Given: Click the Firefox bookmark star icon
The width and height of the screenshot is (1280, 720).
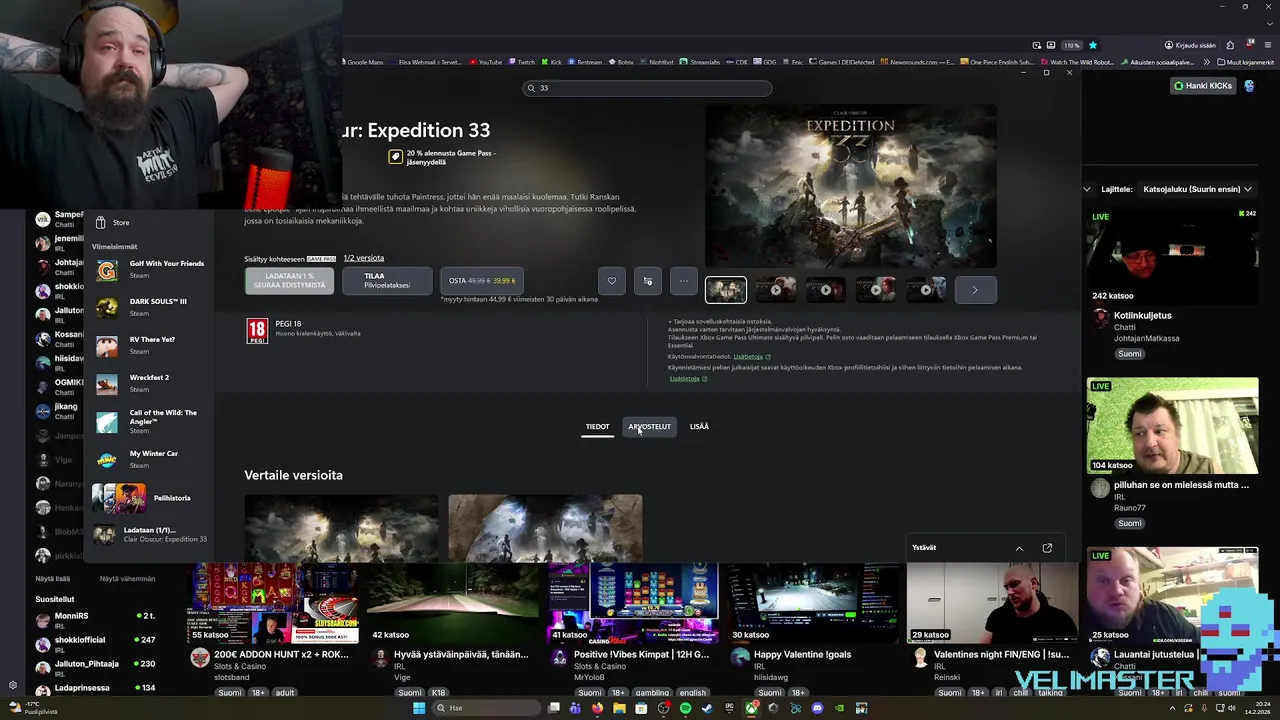Looking at the screenshot, I should click(x=1093, y=45).
